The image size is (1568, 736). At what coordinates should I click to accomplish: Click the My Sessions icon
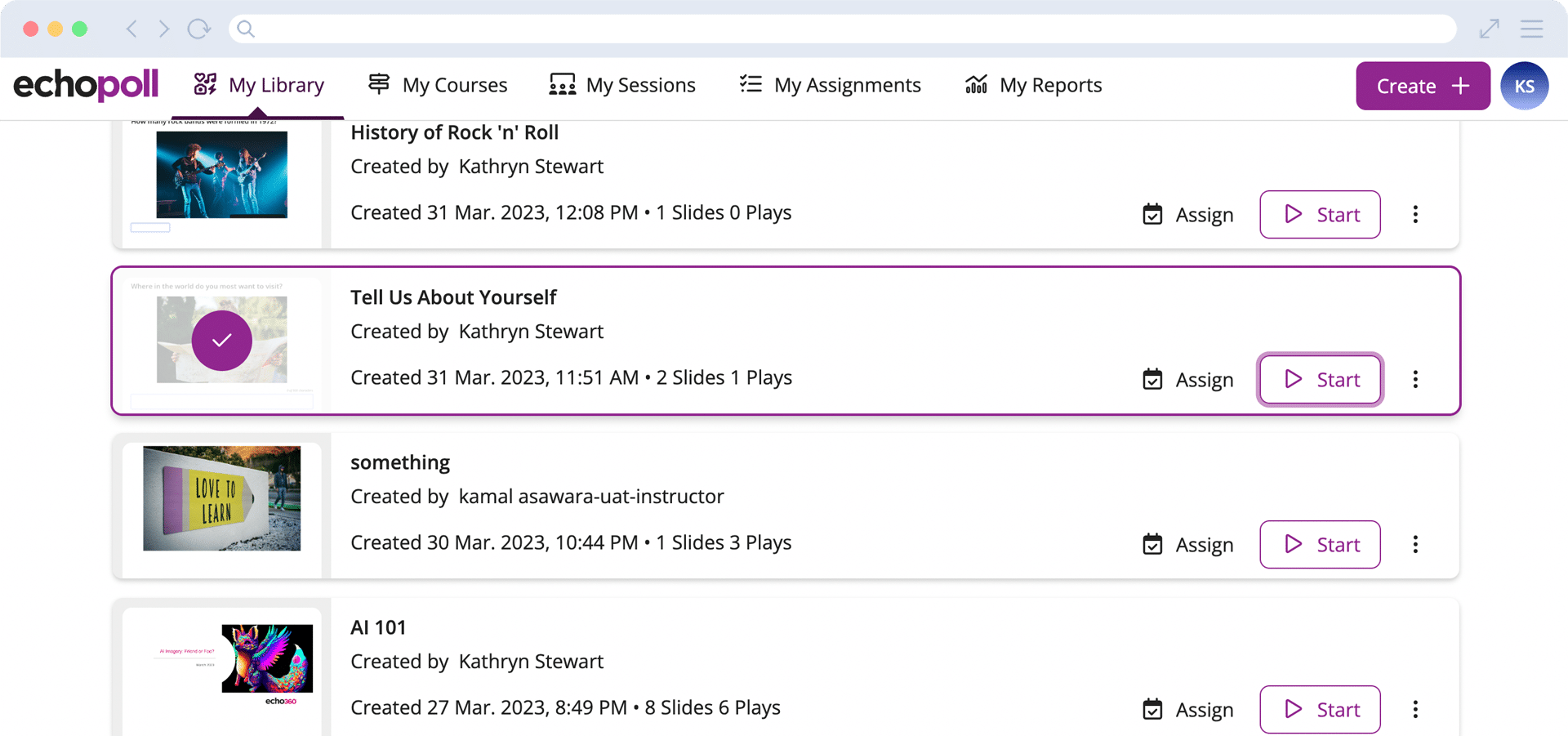click(x=562, y=85)
